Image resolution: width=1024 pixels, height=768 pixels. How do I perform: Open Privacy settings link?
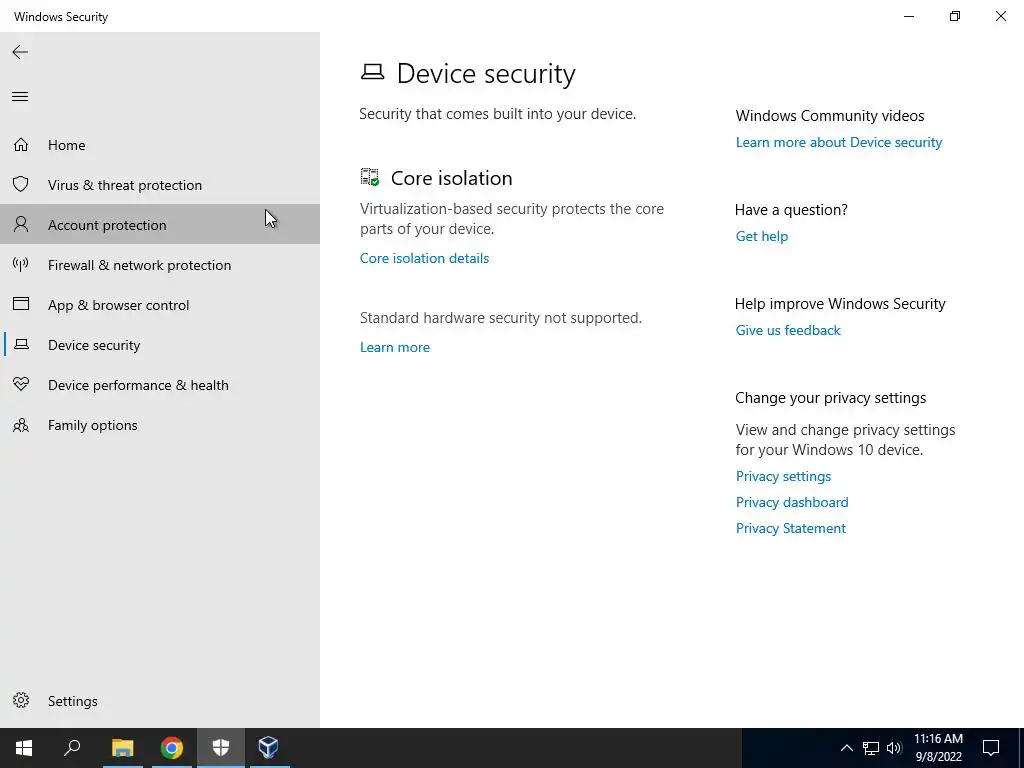click(783, 476)
